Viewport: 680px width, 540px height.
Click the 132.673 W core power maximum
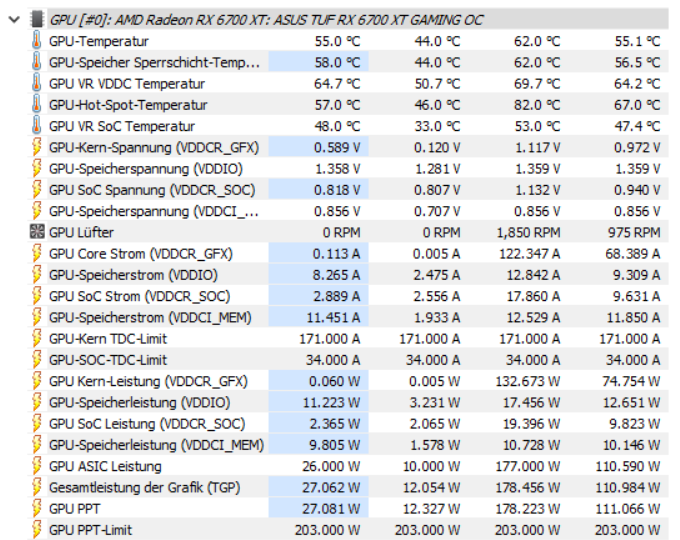(527, 381)
